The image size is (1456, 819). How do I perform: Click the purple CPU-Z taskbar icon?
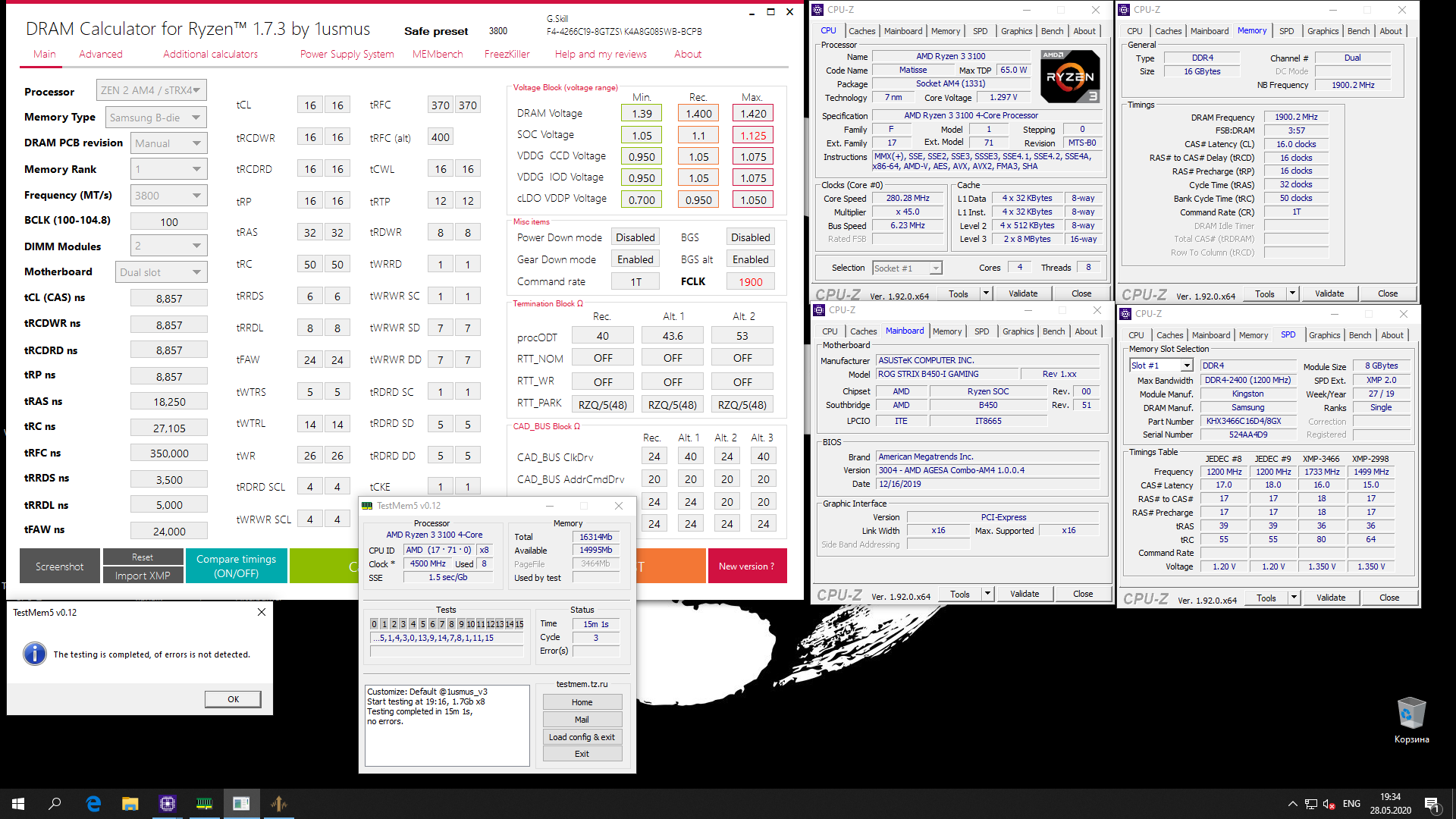168,804
